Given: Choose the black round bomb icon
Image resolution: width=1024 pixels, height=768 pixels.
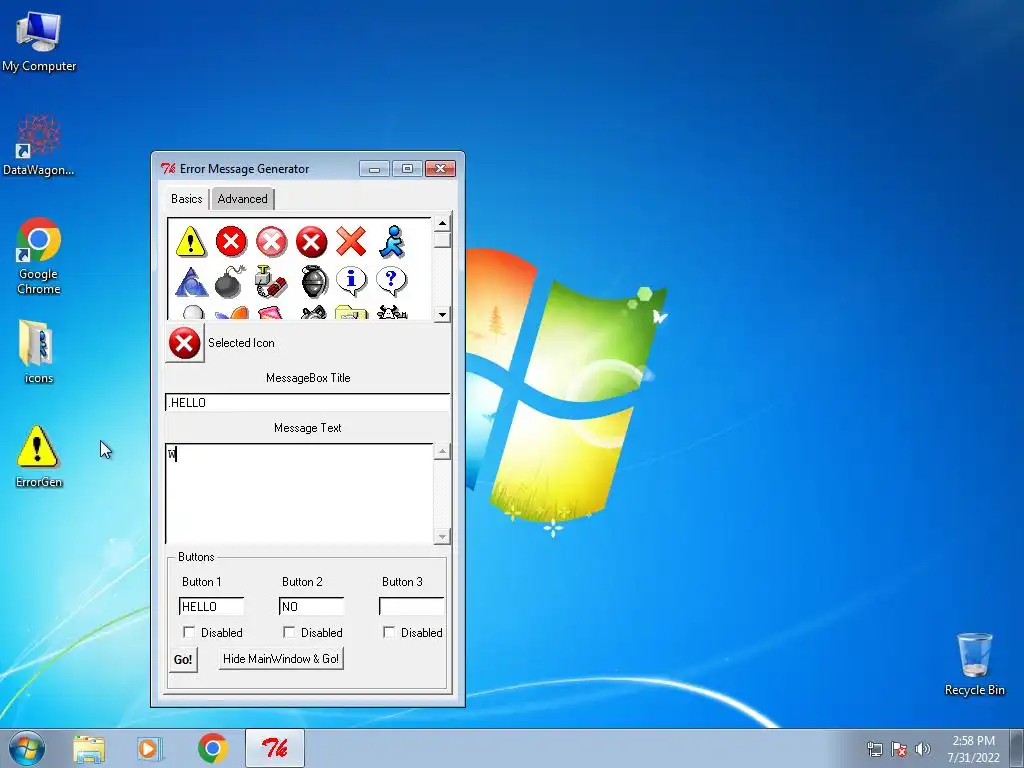Looking at the screenshot, I should pyautogui.click(x=231, y=282).
